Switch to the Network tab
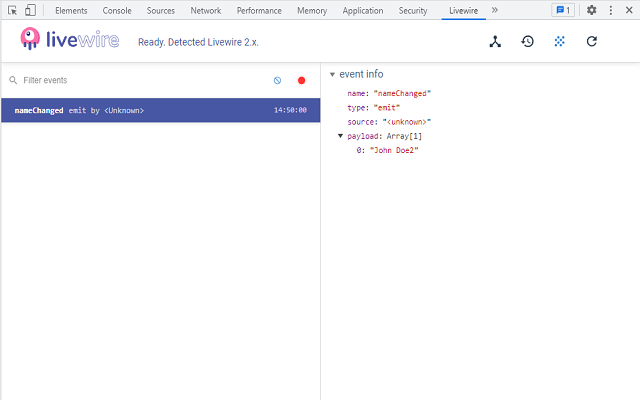The width and height of the screenshot is (640, 400). (x=206, y=11)
